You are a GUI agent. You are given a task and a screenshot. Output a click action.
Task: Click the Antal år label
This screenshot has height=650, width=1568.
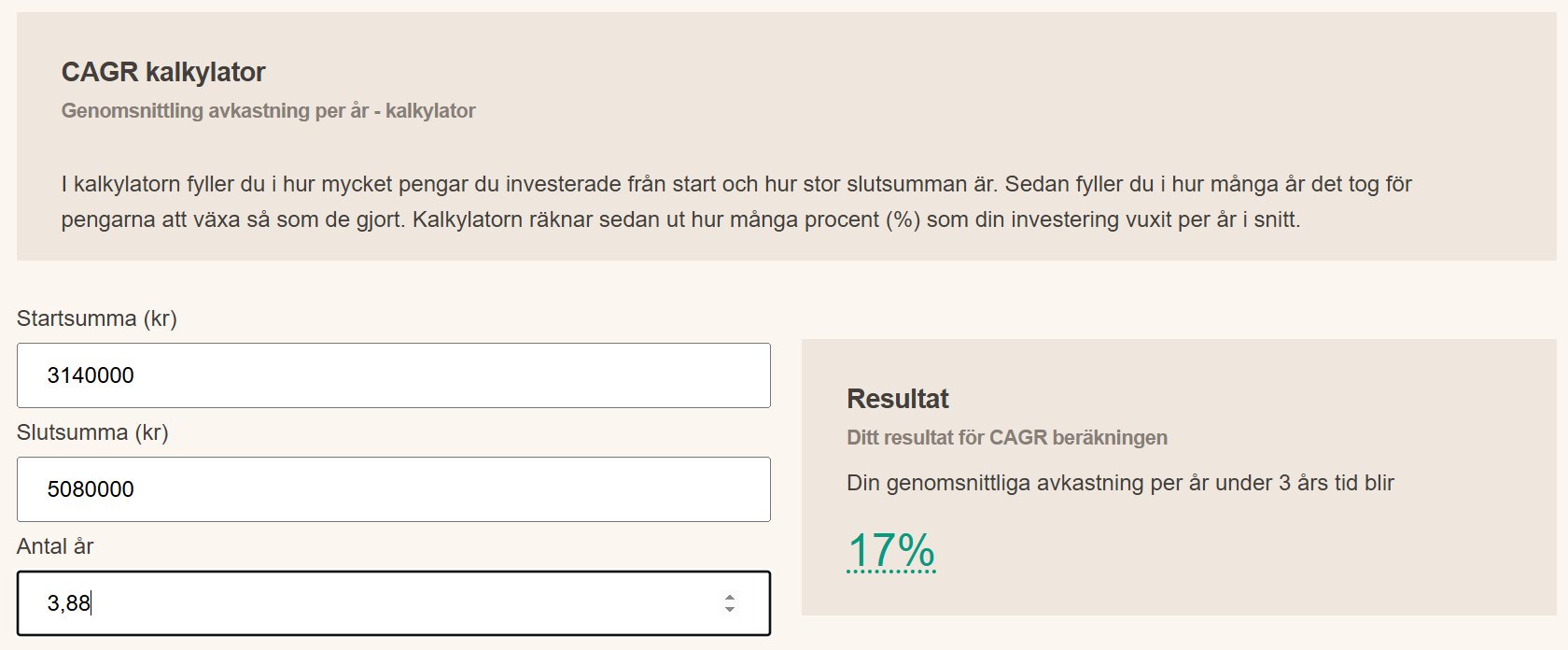[x=55, y=546]
